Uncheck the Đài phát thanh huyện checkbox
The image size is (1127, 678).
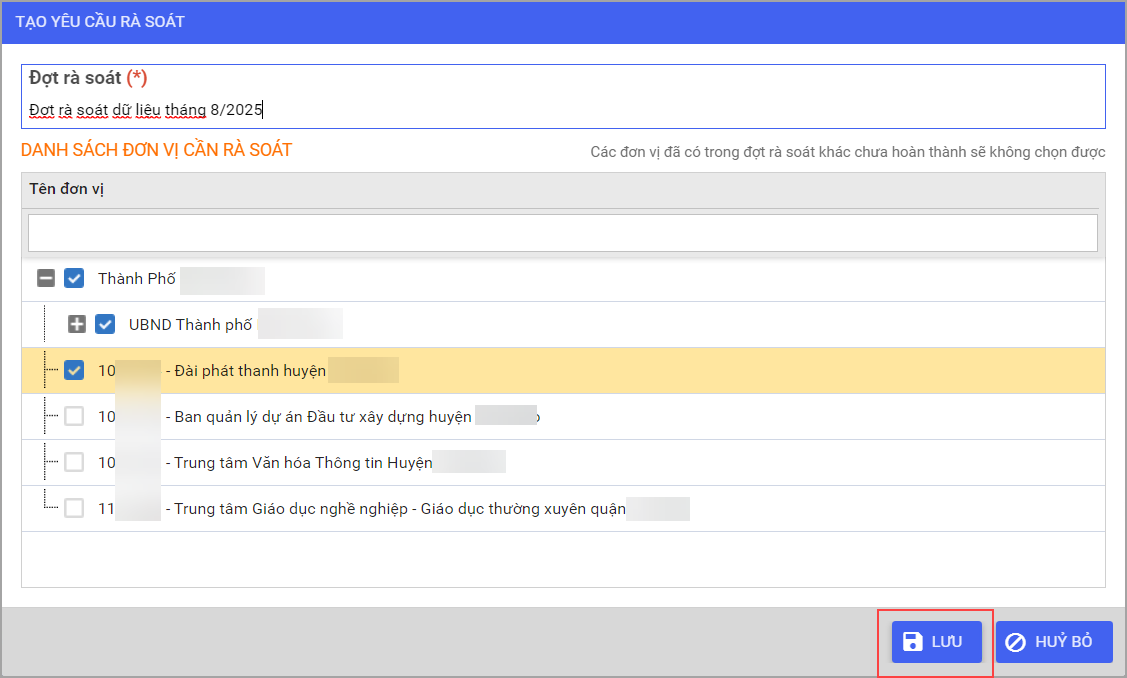coord(74,370)
